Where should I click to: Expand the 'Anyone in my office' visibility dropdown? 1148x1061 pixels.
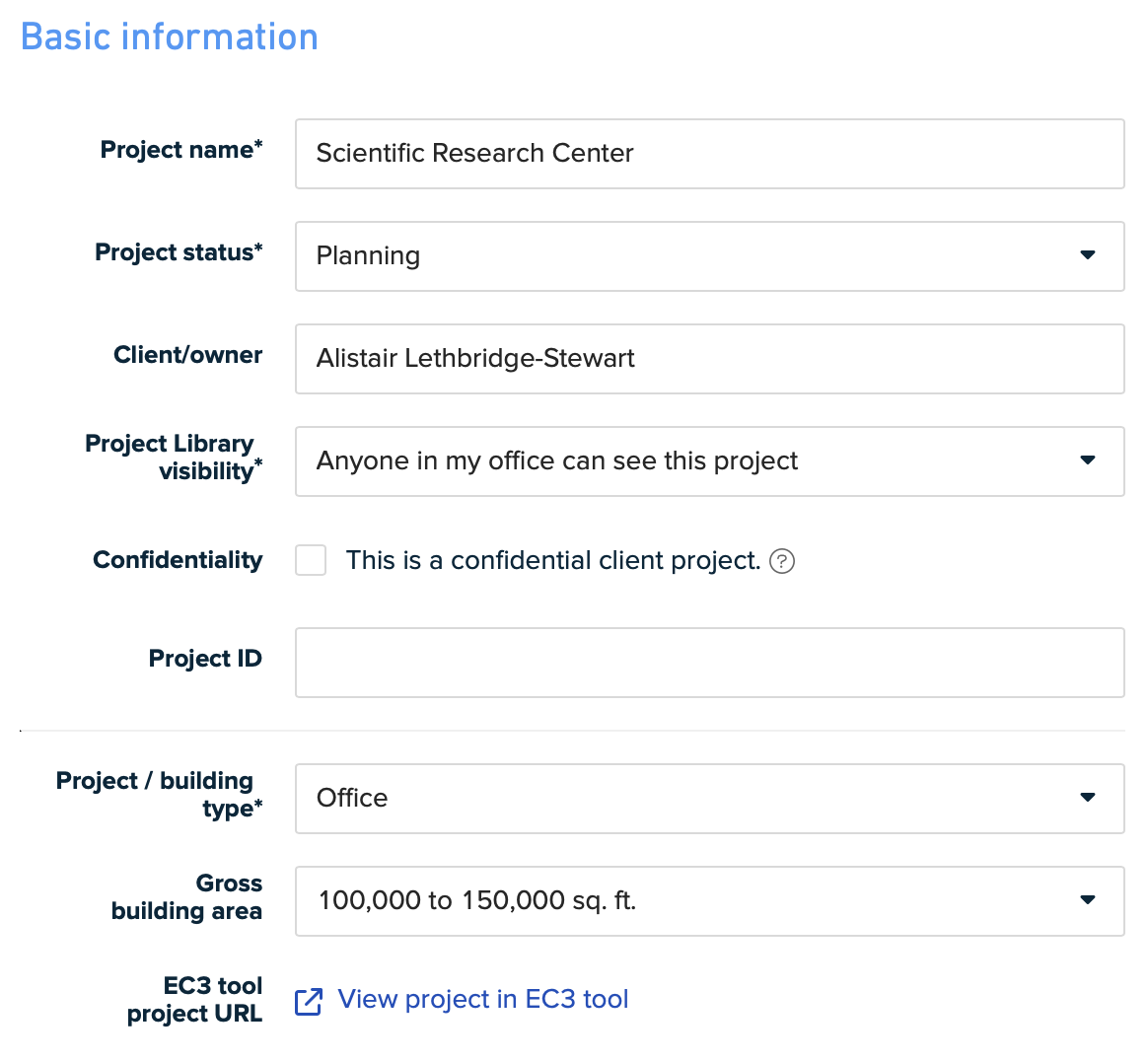[709, 461]
